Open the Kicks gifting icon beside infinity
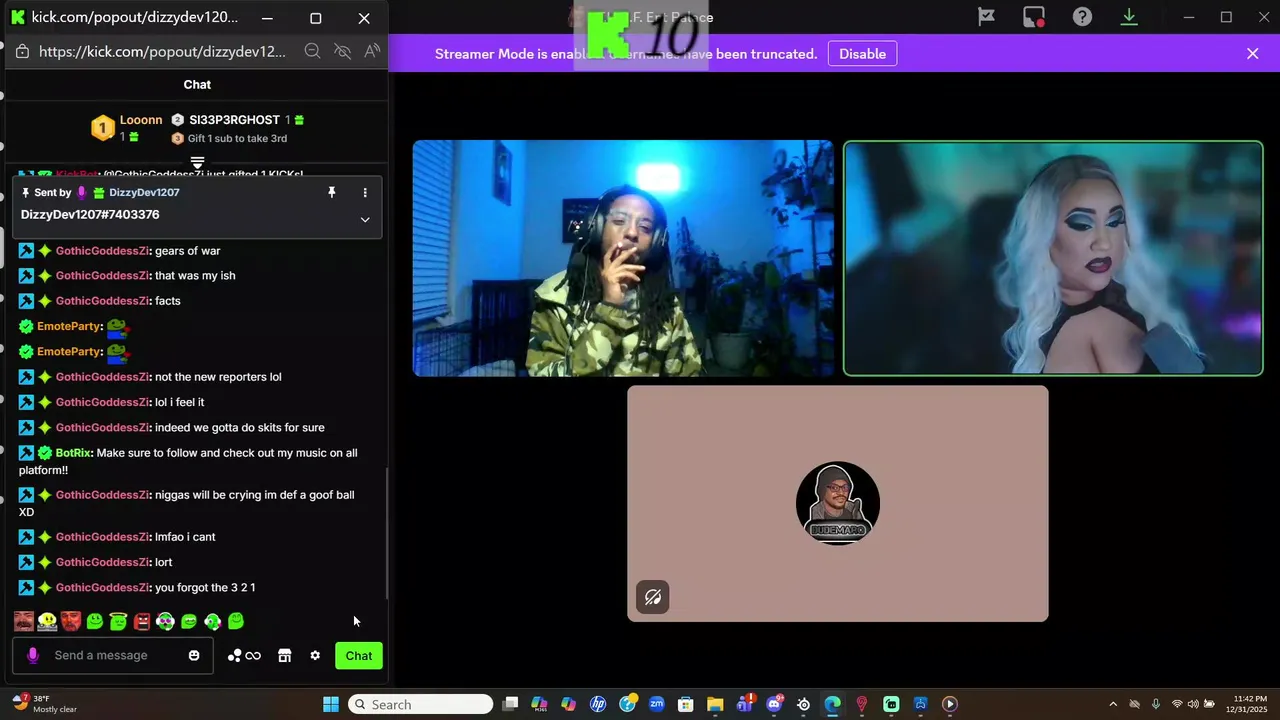The height and width of the screenshot is (720, 1280). point(235,656)
